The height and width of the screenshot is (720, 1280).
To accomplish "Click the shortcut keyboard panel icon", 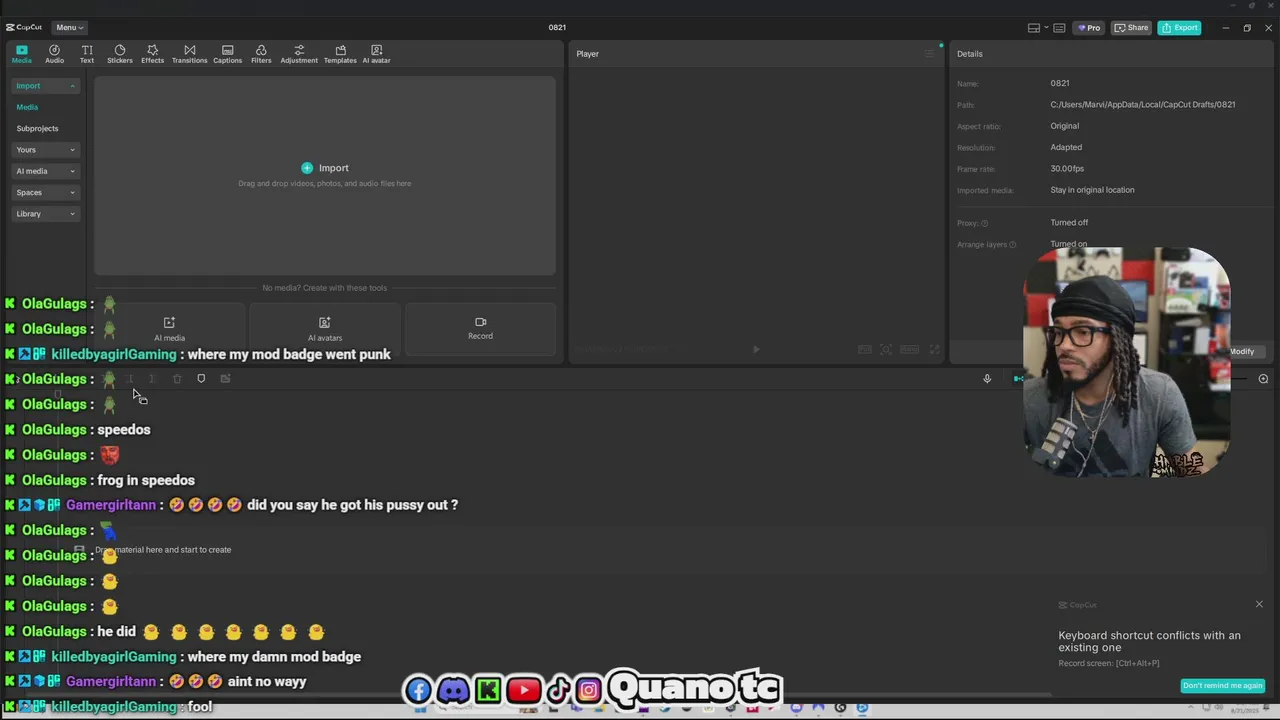I will point(1059,28).
